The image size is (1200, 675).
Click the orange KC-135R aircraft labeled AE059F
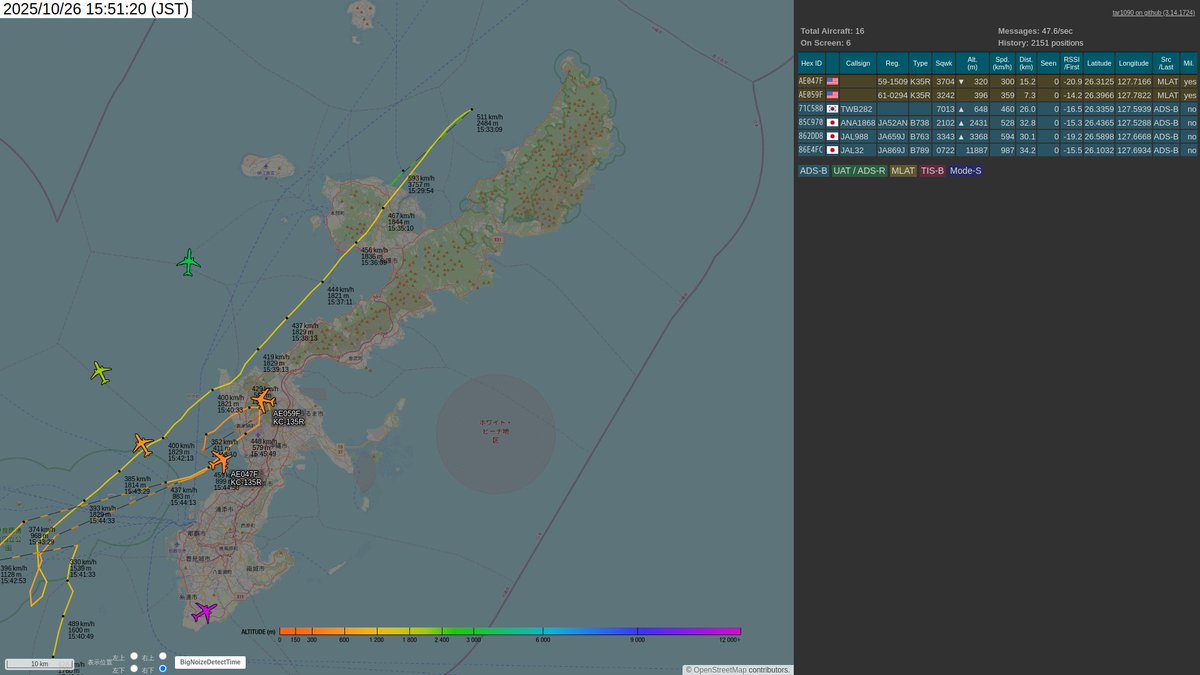click(263, 401)
